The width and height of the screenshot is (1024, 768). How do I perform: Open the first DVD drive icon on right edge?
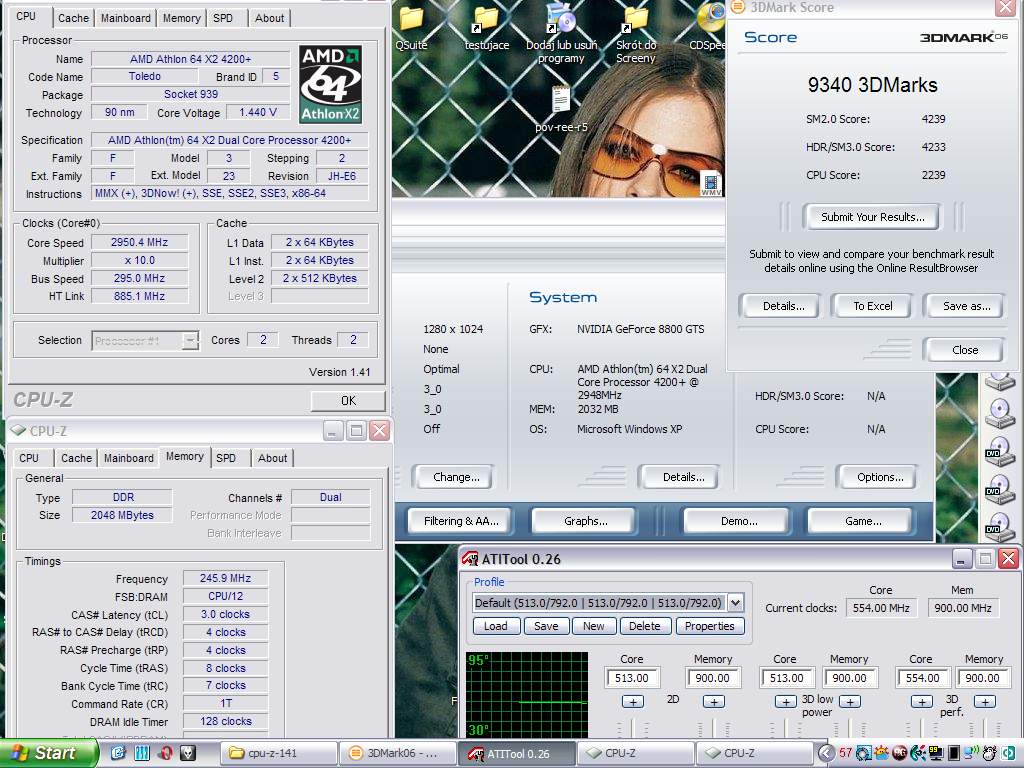[1000, 452]
